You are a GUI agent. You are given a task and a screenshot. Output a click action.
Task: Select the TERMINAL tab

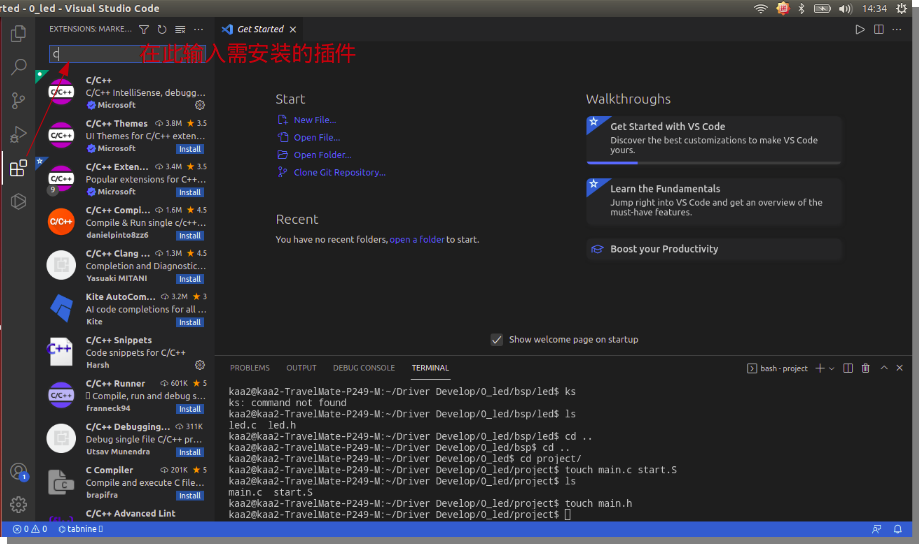pyautogui.click(x=430, y=368)
